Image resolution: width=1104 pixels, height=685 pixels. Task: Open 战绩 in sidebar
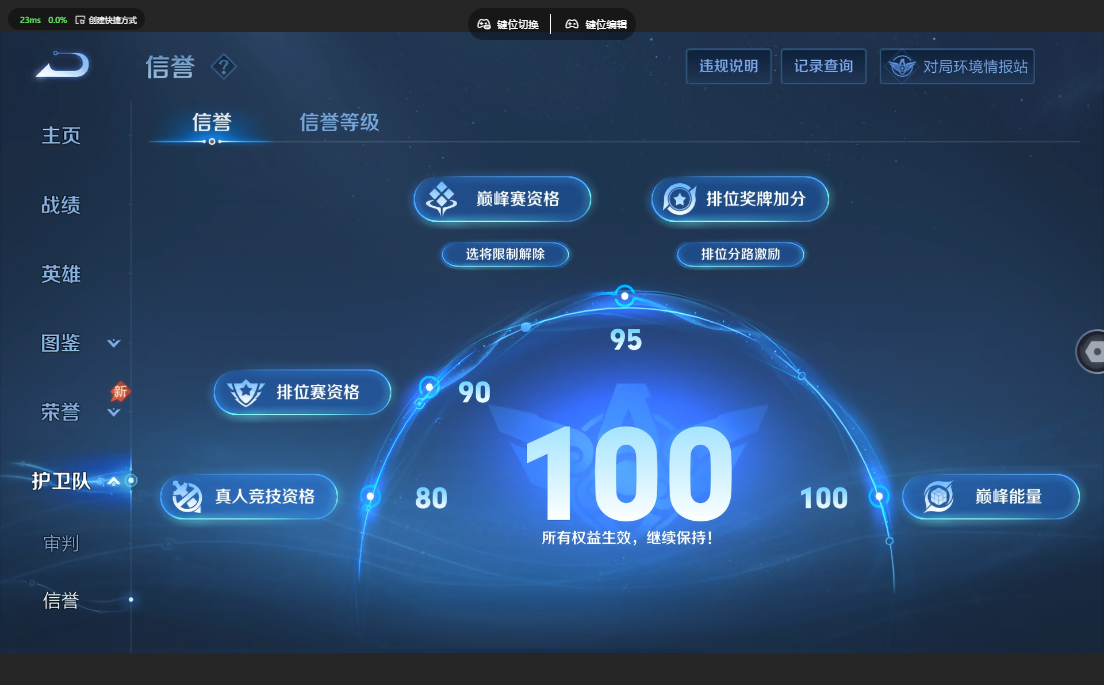(x=61, y=205)
